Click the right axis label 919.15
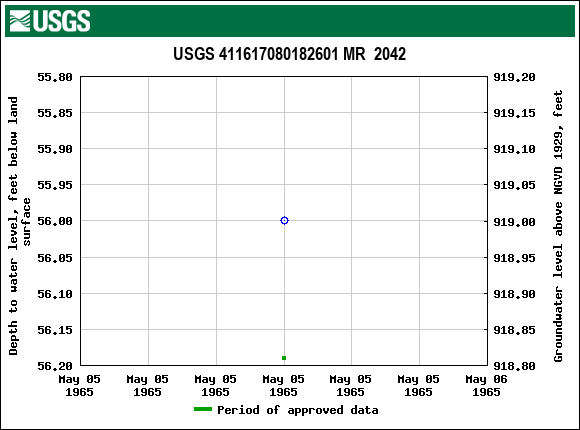This screenshot has width=580, height=430. click(x=514, y=113)
